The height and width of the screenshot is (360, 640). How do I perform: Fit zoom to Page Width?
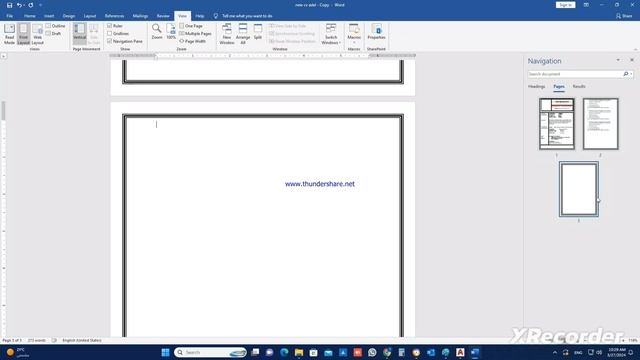pos(193,41)
